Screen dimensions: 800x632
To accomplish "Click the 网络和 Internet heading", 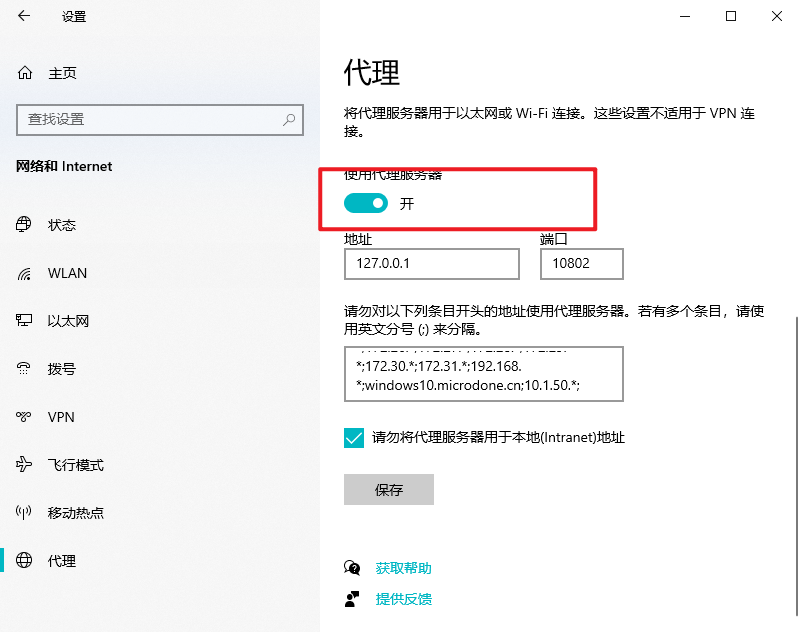I will point(64,166).
